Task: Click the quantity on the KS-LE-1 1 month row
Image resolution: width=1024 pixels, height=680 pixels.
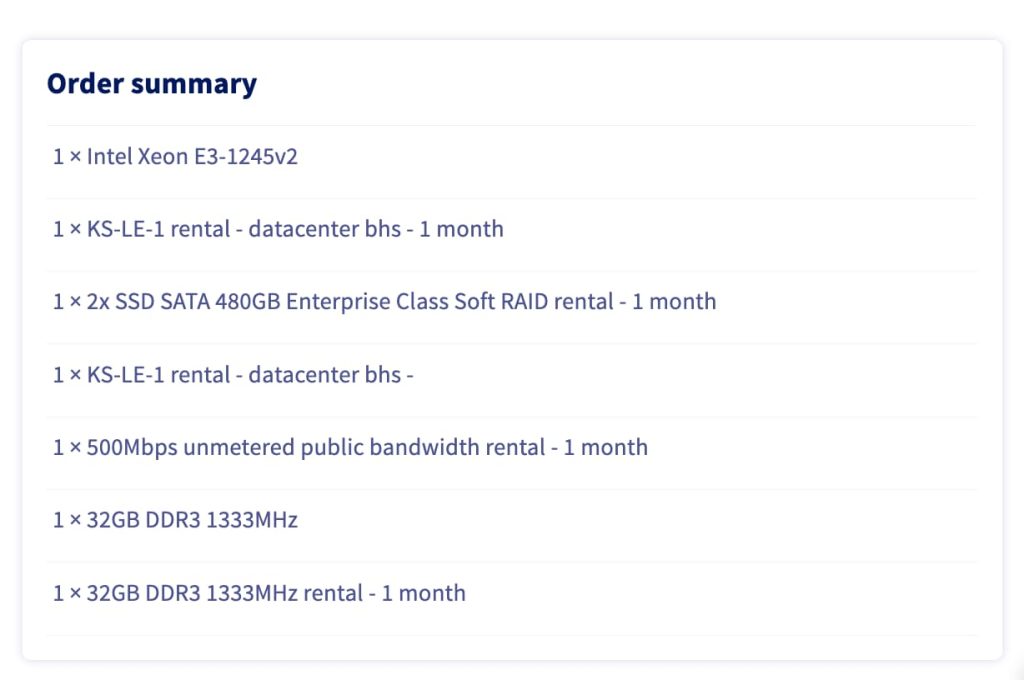Action: pos(67,229)
